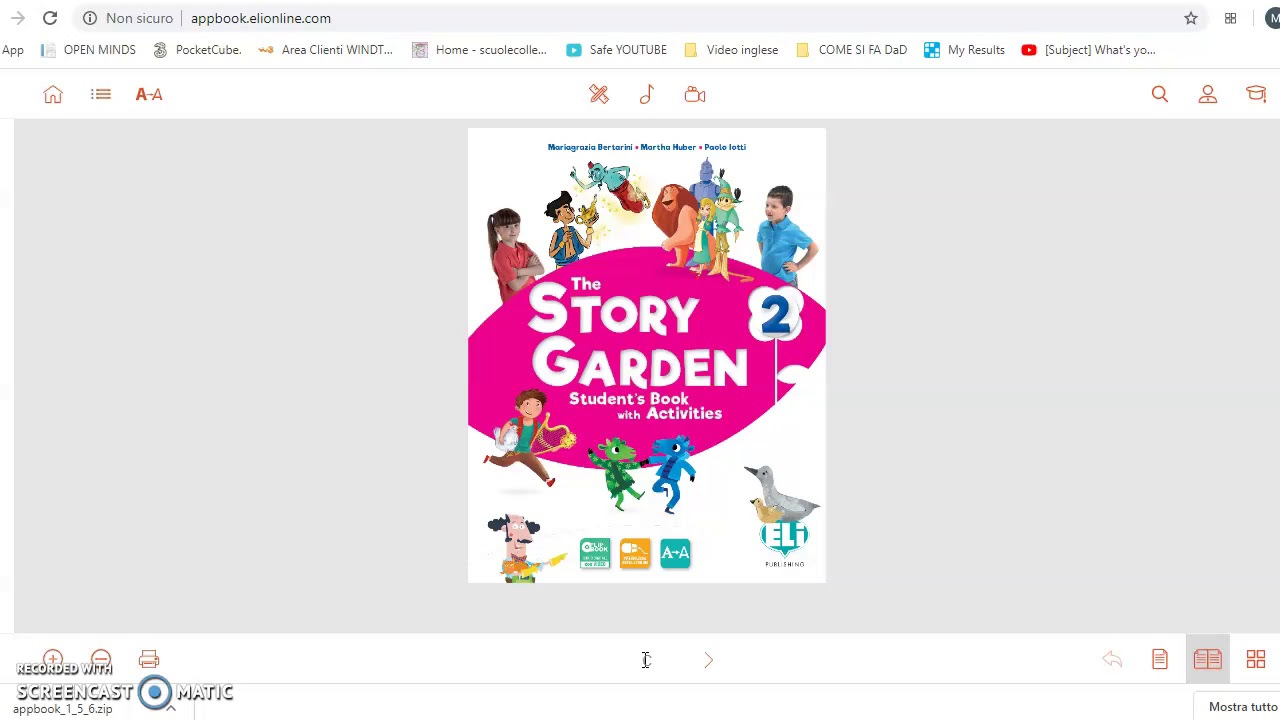
Task: Open the PocketCube. bookmark
Action: (197, 50)
